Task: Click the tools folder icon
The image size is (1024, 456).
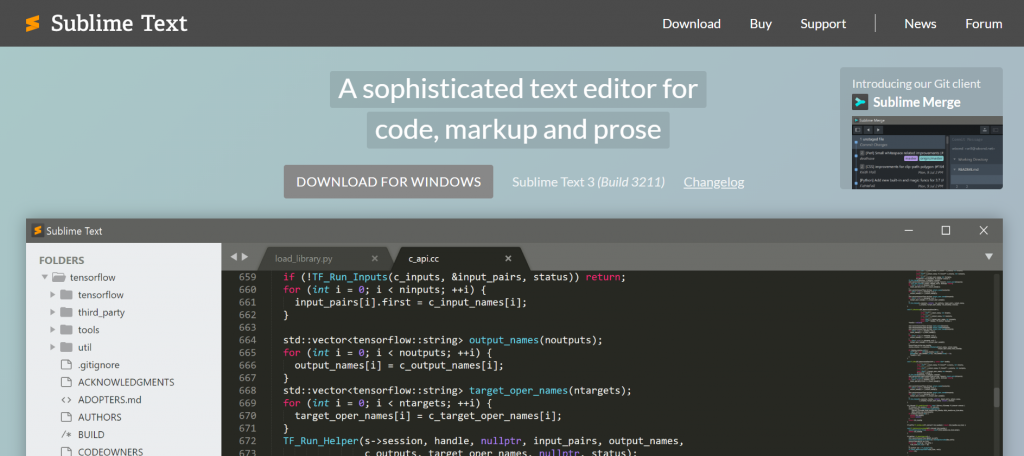Action: pyautogui.click(x=66, y=329)
